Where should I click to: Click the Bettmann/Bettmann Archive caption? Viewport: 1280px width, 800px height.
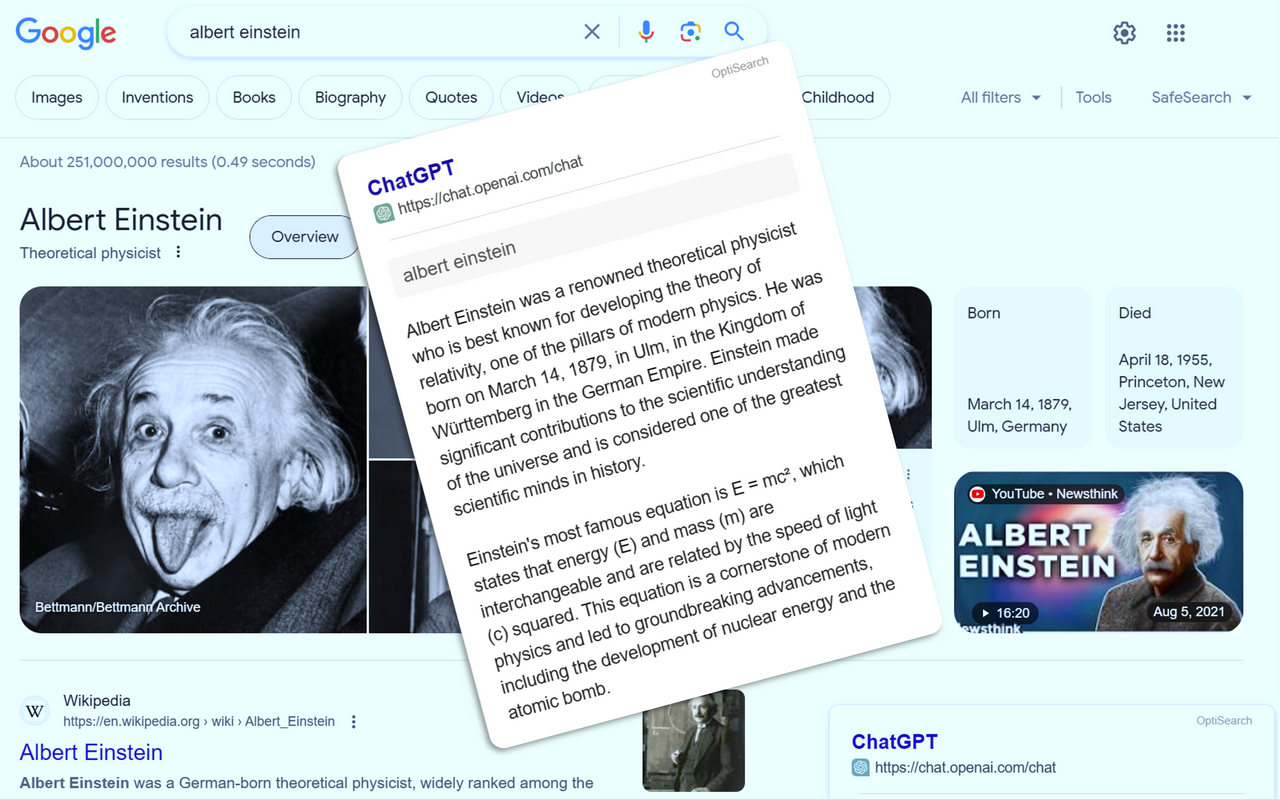118,607
